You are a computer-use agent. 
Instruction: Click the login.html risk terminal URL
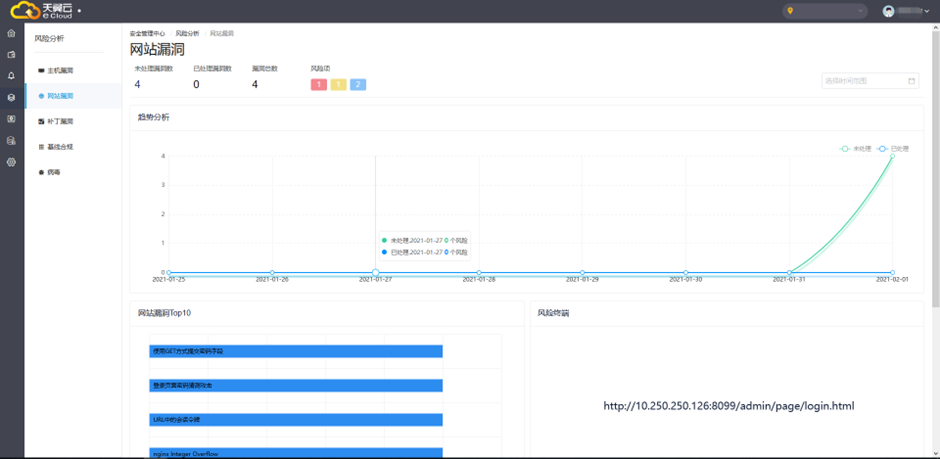pos(728,407)
